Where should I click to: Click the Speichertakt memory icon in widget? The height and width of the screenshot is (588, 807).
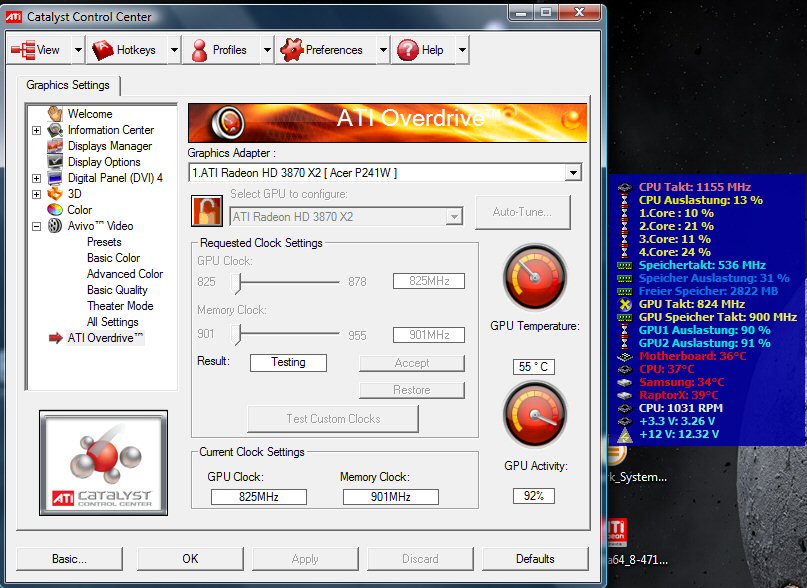coord(624,266)
